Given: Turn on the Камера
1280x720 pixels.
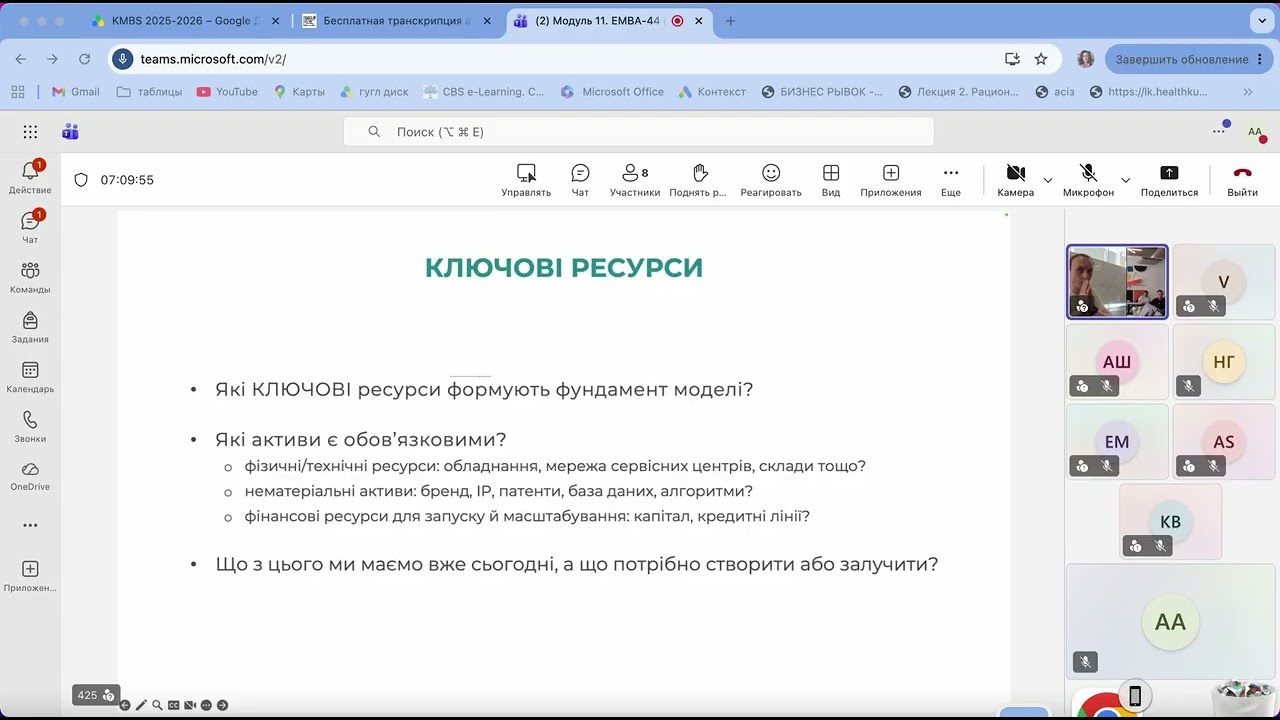Looking at the screenshot, I should click(1016, 180).
